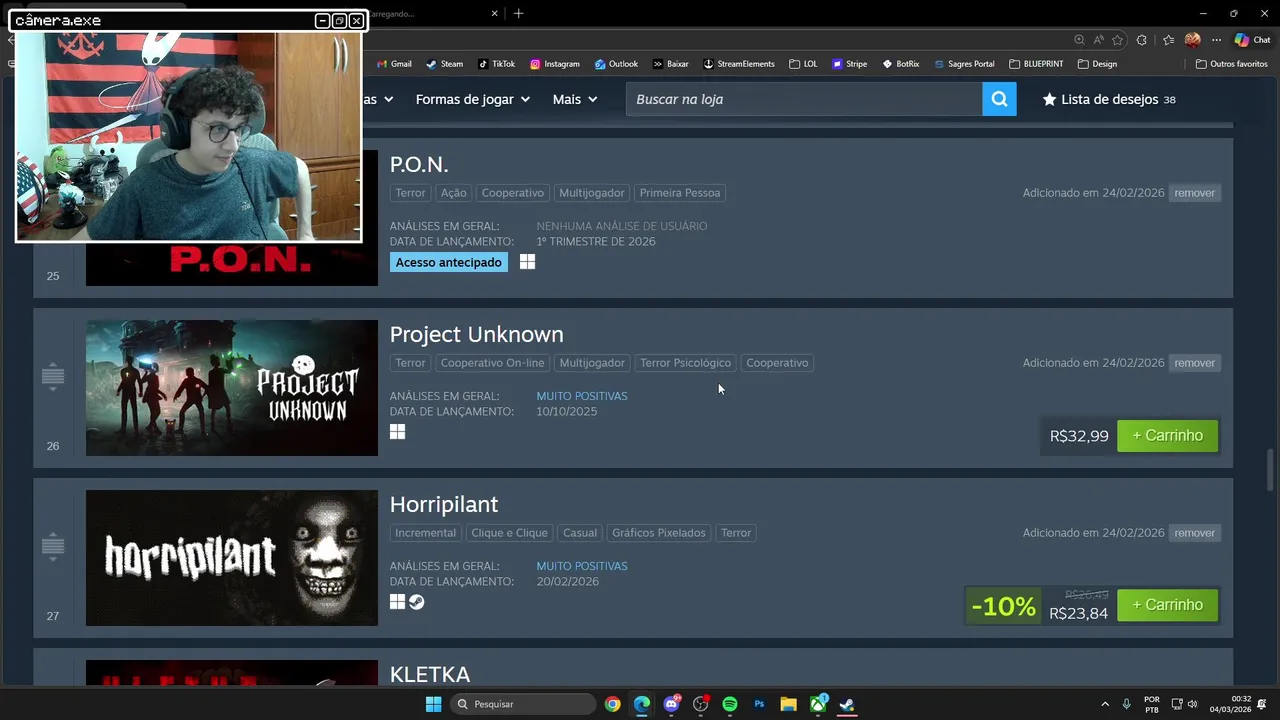This screenshot has width=1280, height=720.
Task: Click the Windows platform icon under P.O.N.
Action: [x=527, y=262]
